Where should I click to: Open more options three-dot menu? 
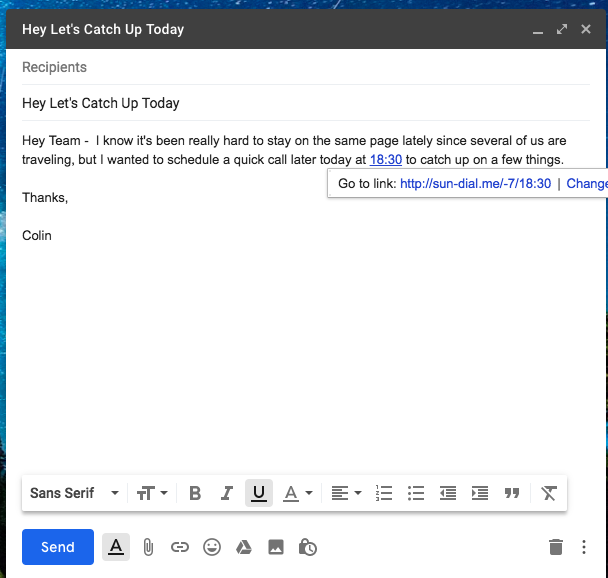point(584,547)
